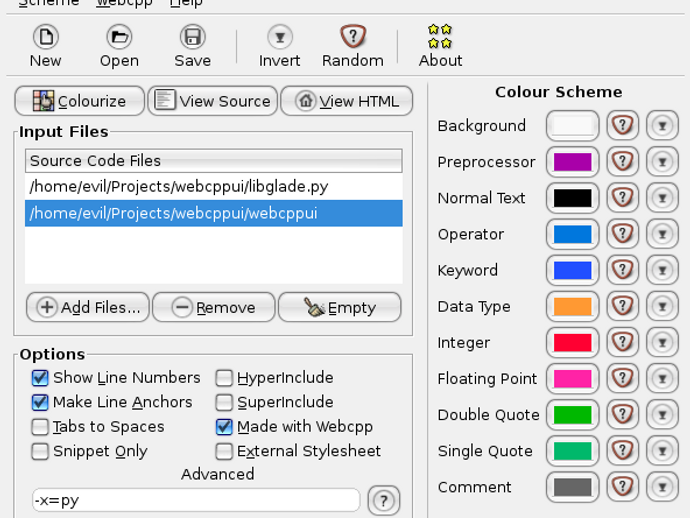The image size is (690, 518).
Task: Invert the Comment colour
Action: 662,486
